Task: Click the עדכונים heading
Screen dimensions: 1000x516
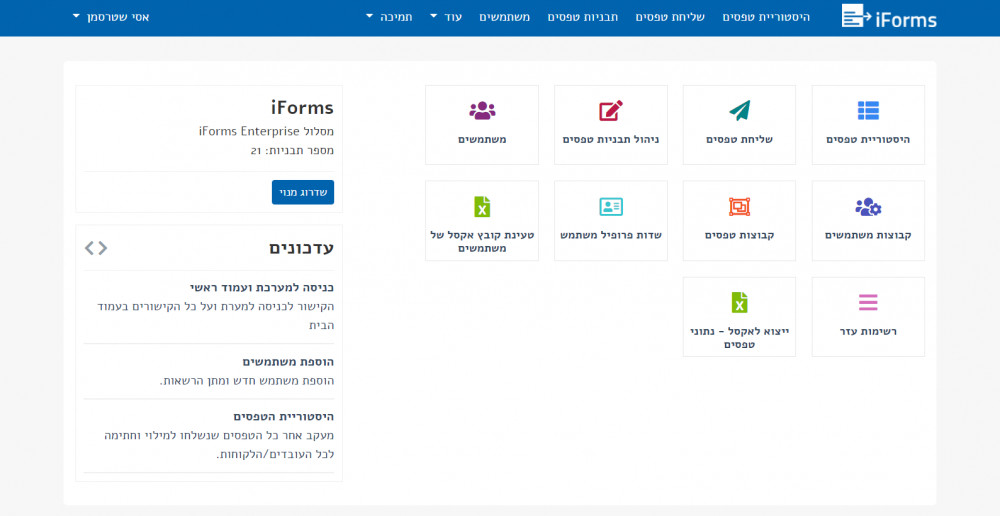Action: [x=302, y=248]
